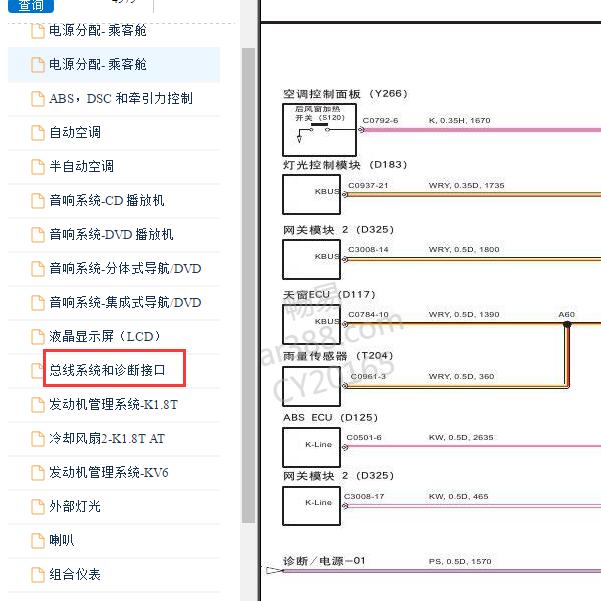Click connector label C0784-10
Viewport: 601px width, 601px height.
coord(368,315)
